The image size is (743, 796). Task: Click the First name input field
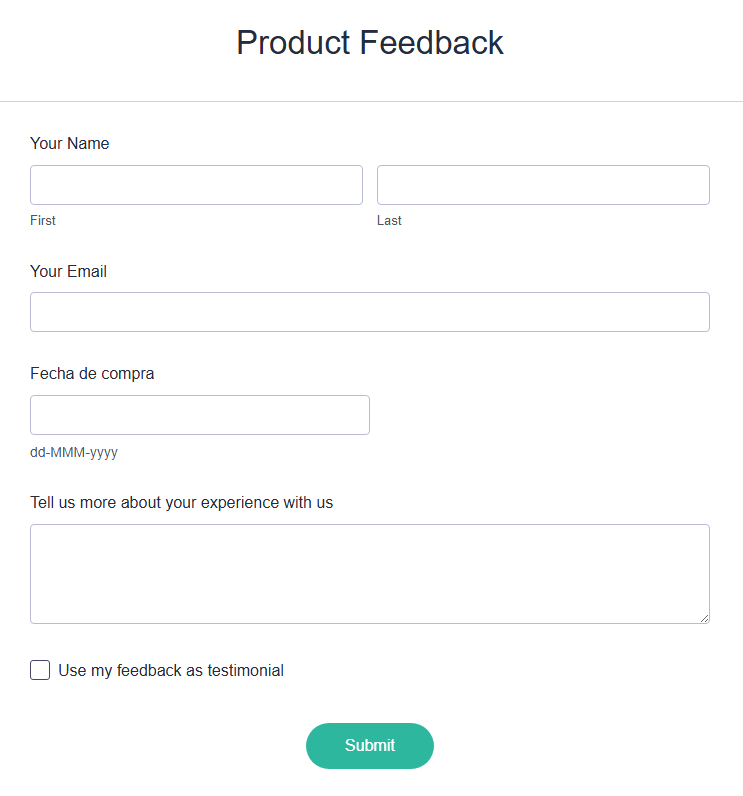(196, 185)
